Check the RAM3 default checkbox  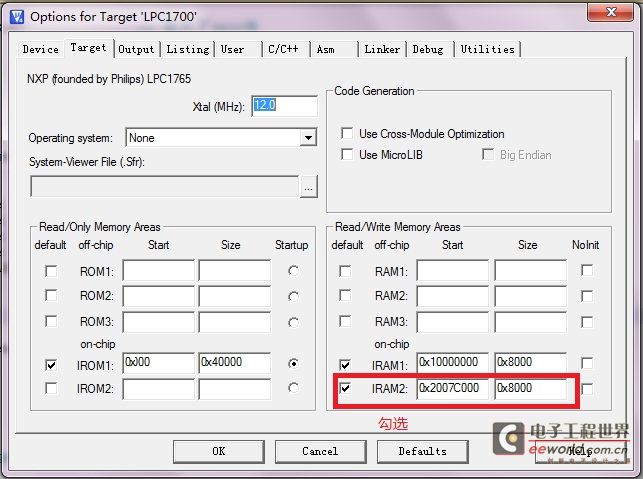[345, 321]
